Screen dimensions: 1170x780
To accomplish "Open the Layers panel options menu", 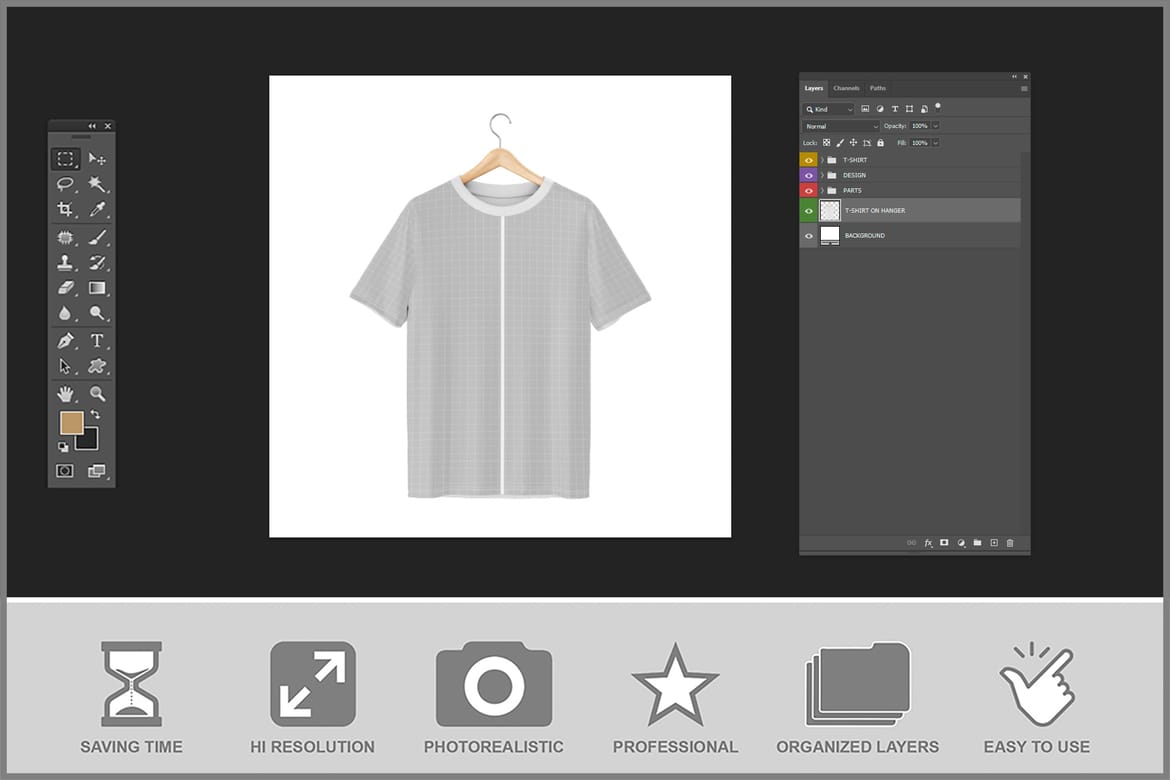I will point(1024,88).
